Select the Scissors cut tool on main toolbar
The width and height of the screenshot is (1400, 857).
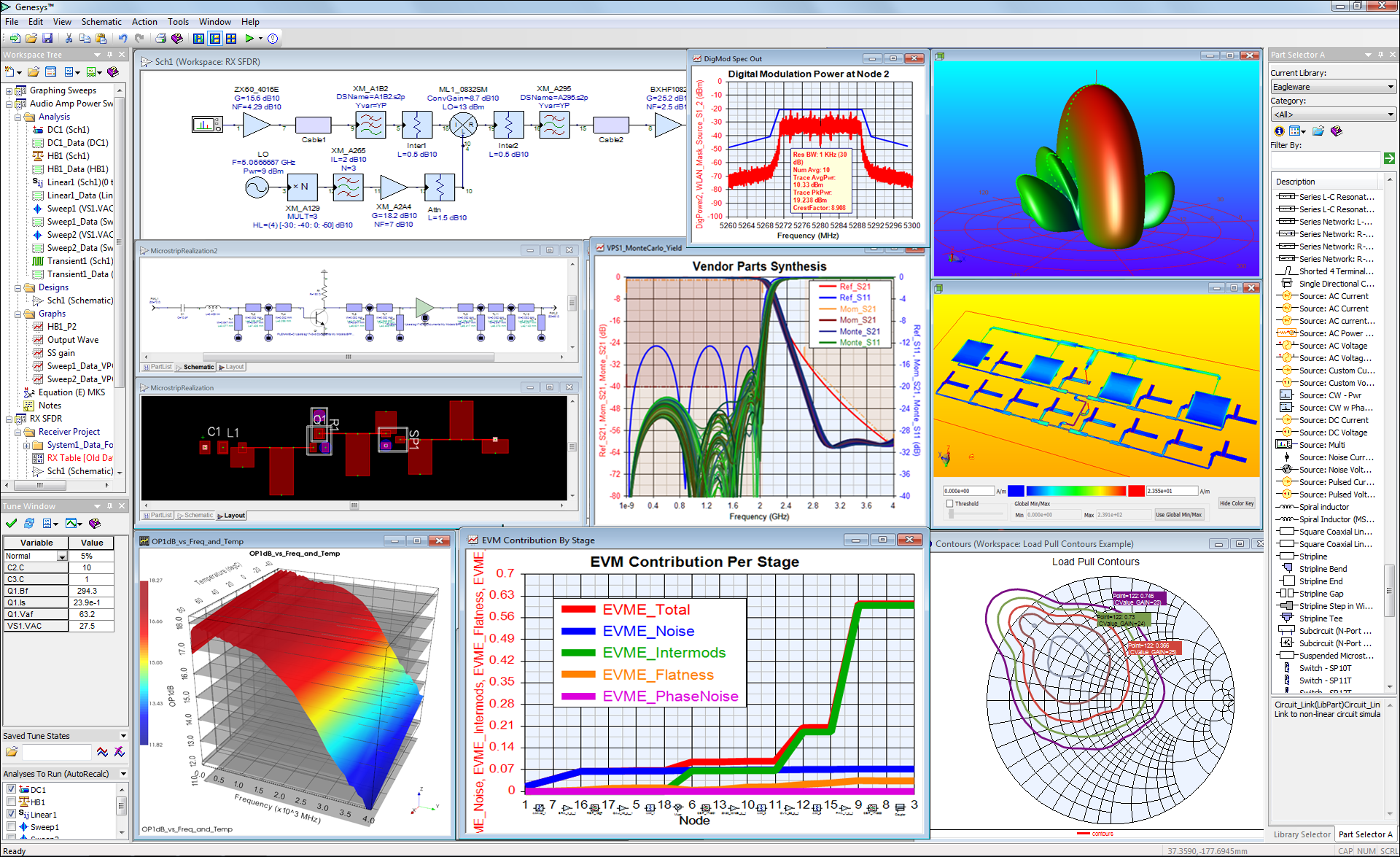70,39
